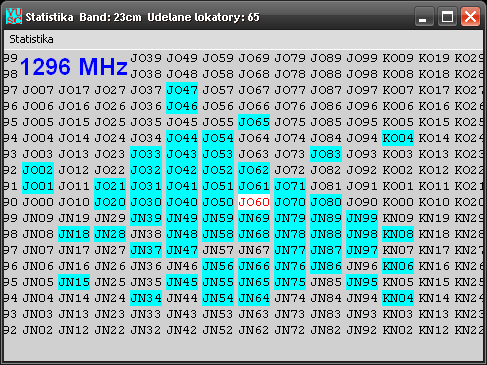Click highlighted locator JN34
487x365 pixels.
tap(146, 298)
